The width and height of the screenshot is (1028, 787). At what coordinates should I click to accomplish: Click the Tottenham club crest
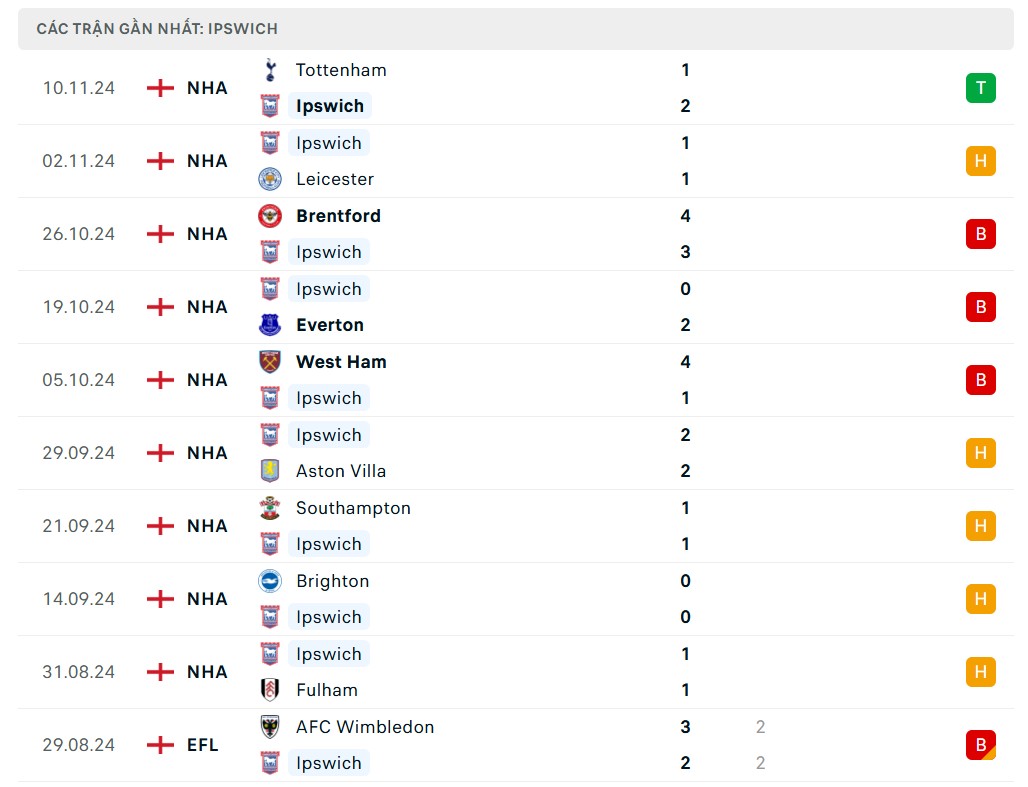(x=269, y=70)
